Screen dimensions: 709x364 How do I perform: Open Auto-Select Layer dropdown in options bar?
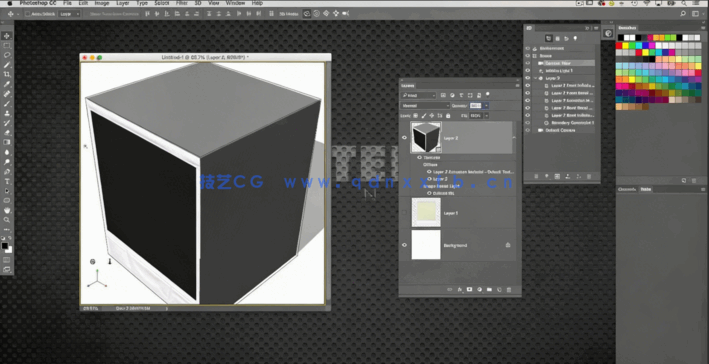70,14
